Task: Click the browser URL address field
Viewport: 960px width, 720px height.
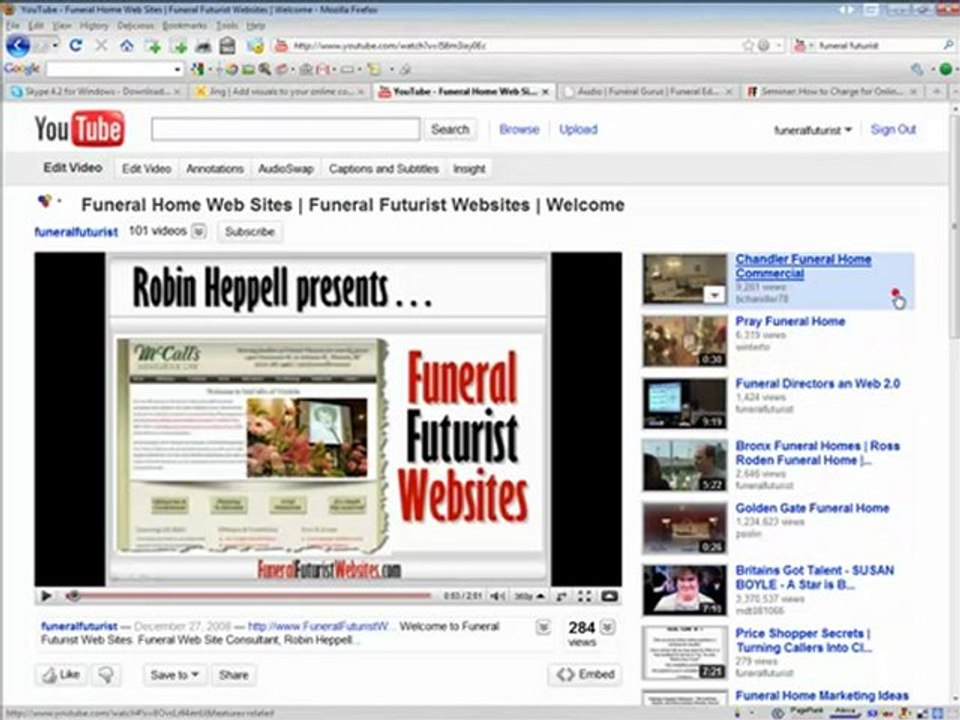Action: [x=514, y=45]
